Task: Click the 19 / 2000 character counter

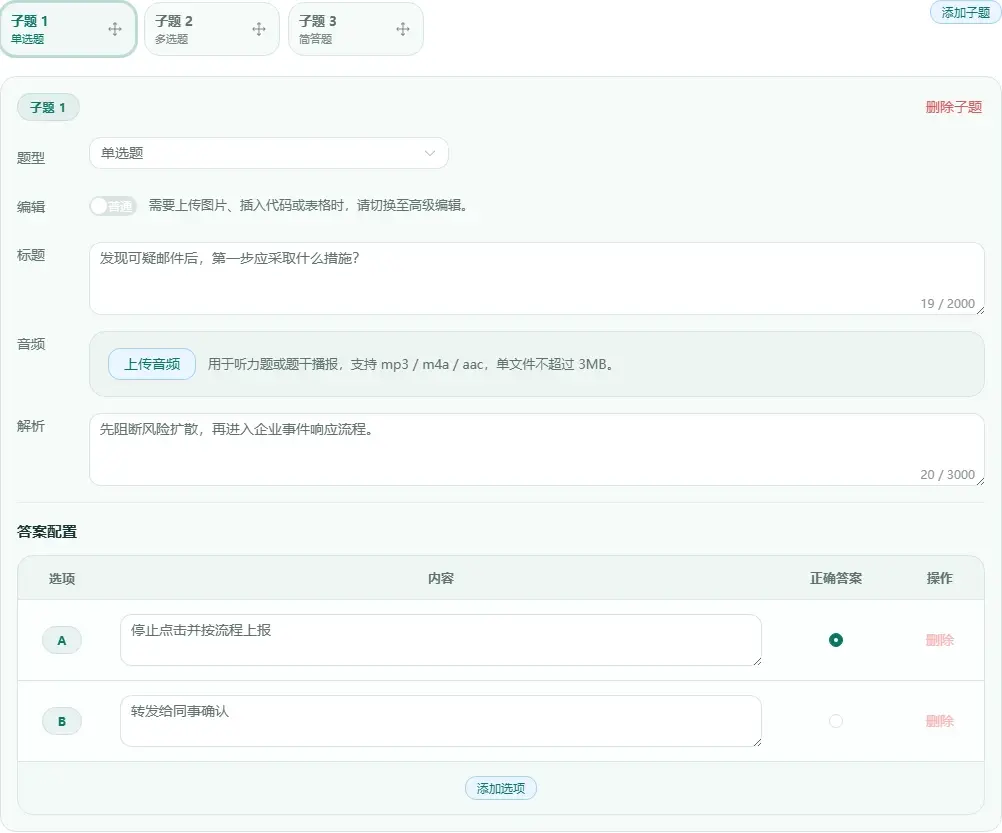Action: pos(947,303)
